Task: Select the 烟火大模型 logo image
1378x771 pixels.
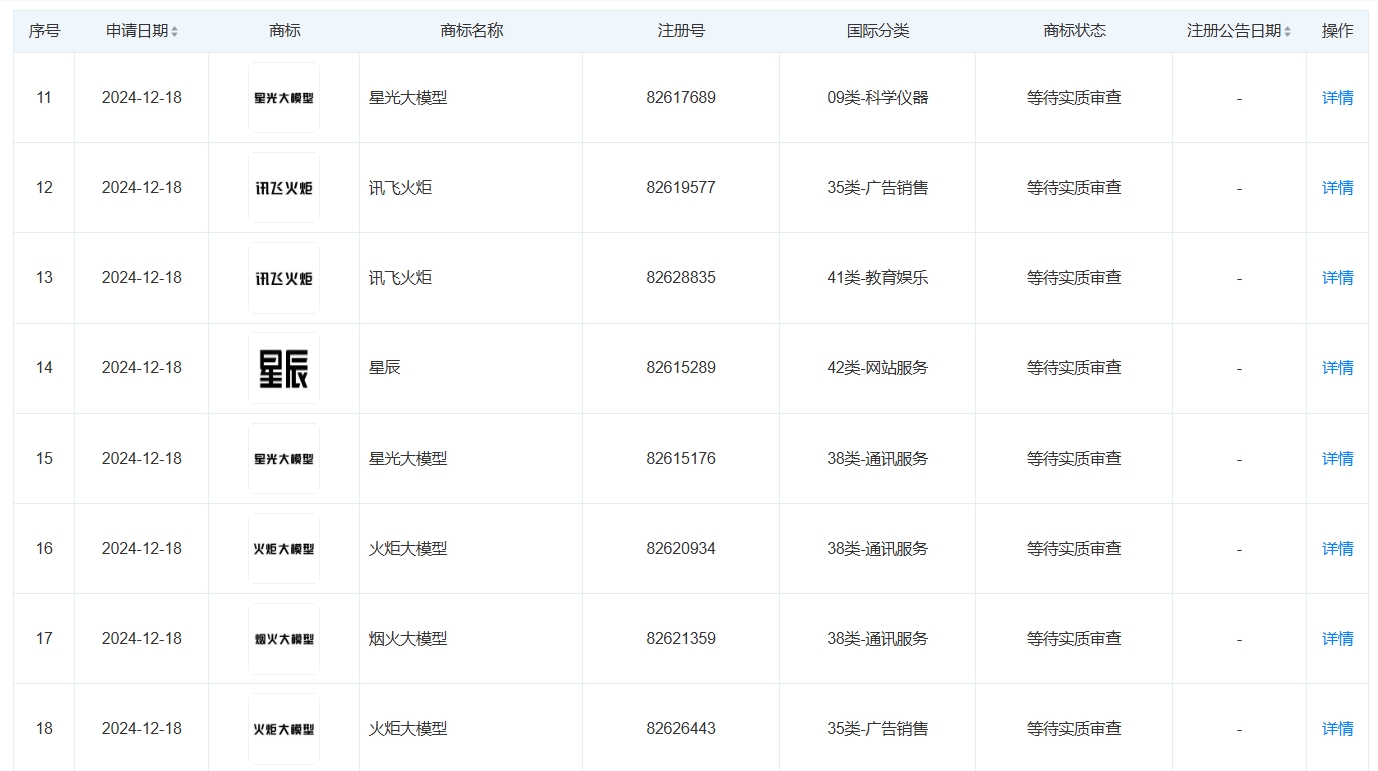Action: click(x=283, y=638)
